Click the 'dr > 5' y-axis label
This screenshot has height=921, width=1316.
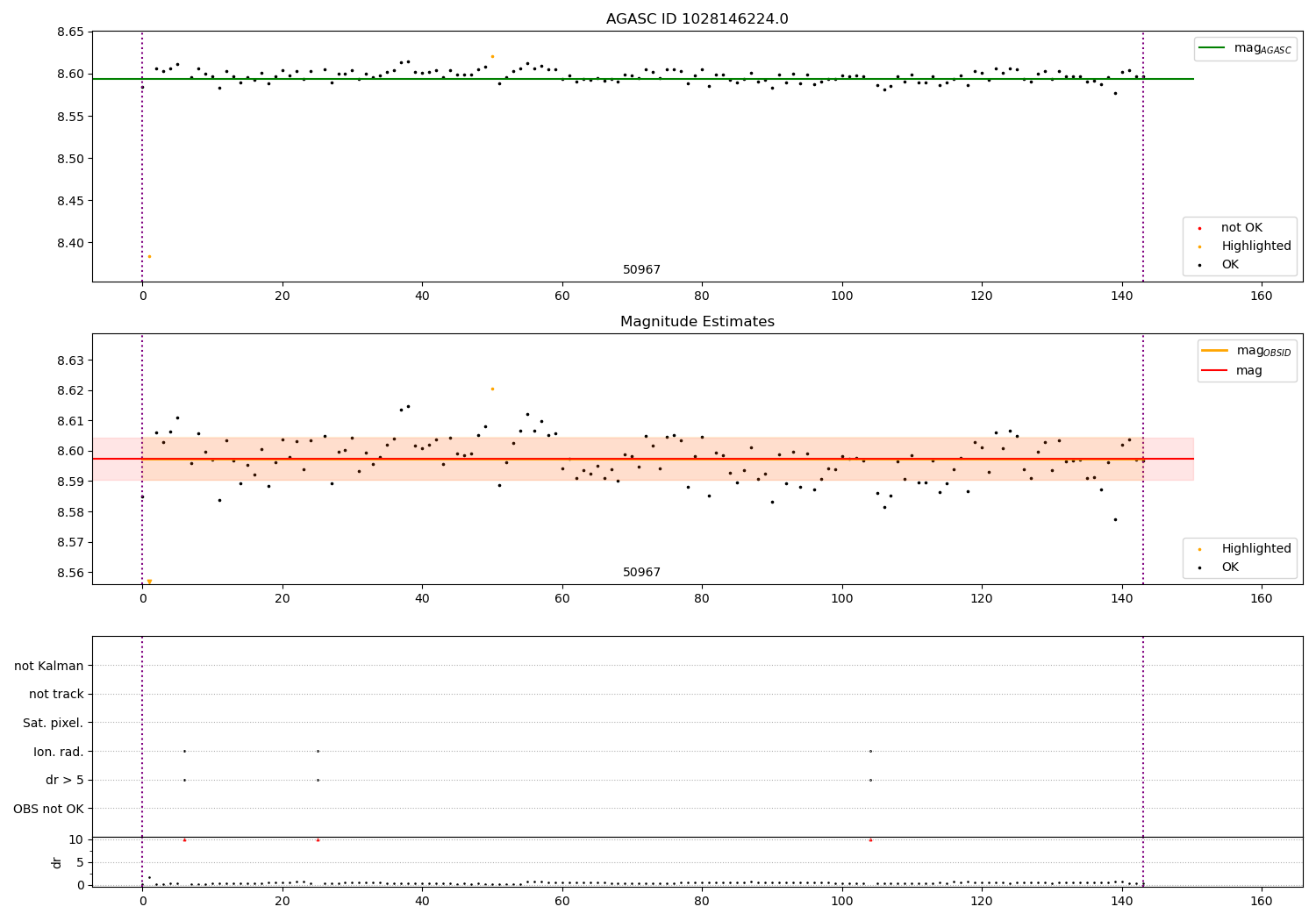coord(65,781)
